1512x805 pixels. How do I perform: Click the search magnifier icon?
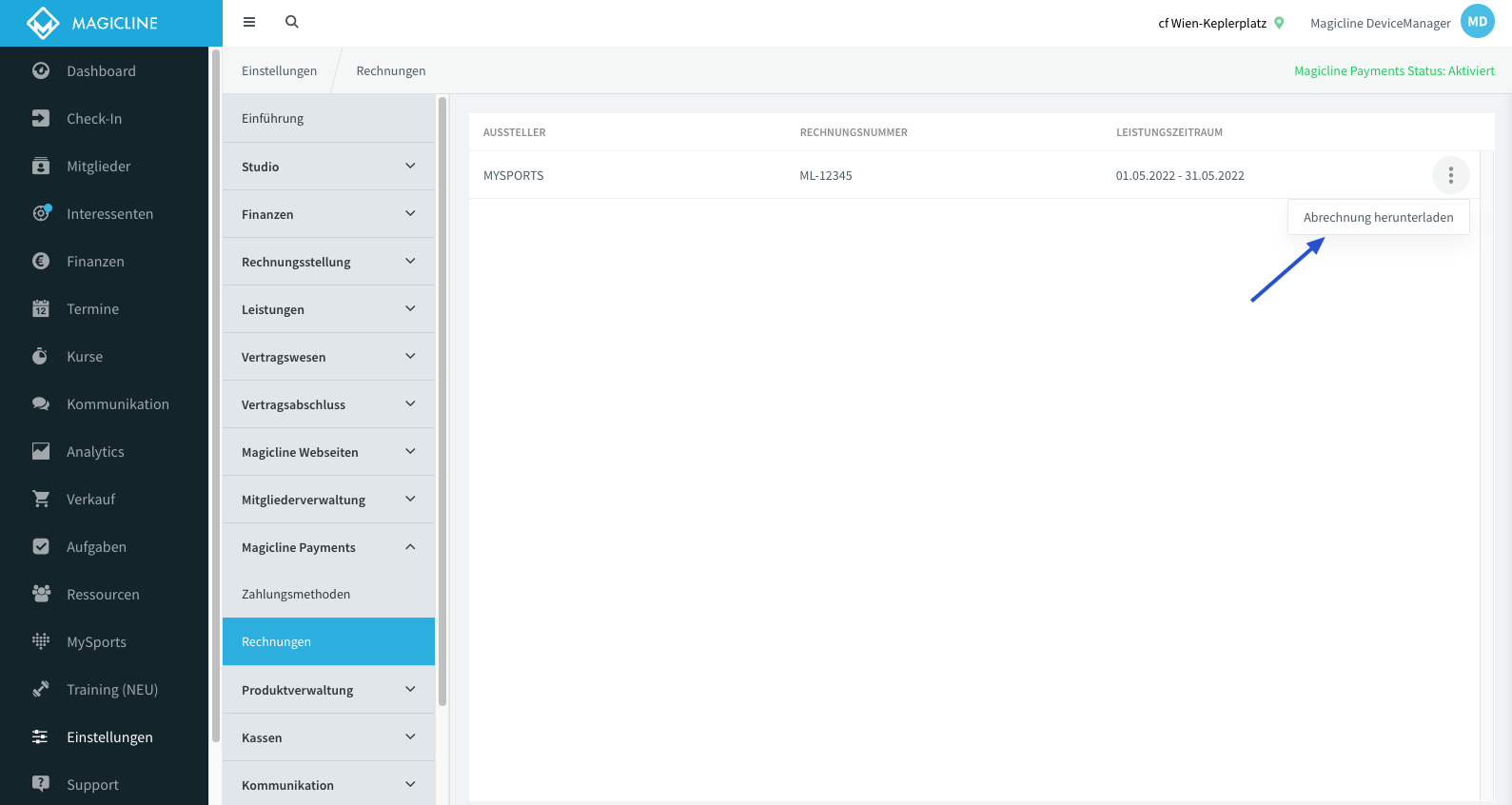point(292,22)
